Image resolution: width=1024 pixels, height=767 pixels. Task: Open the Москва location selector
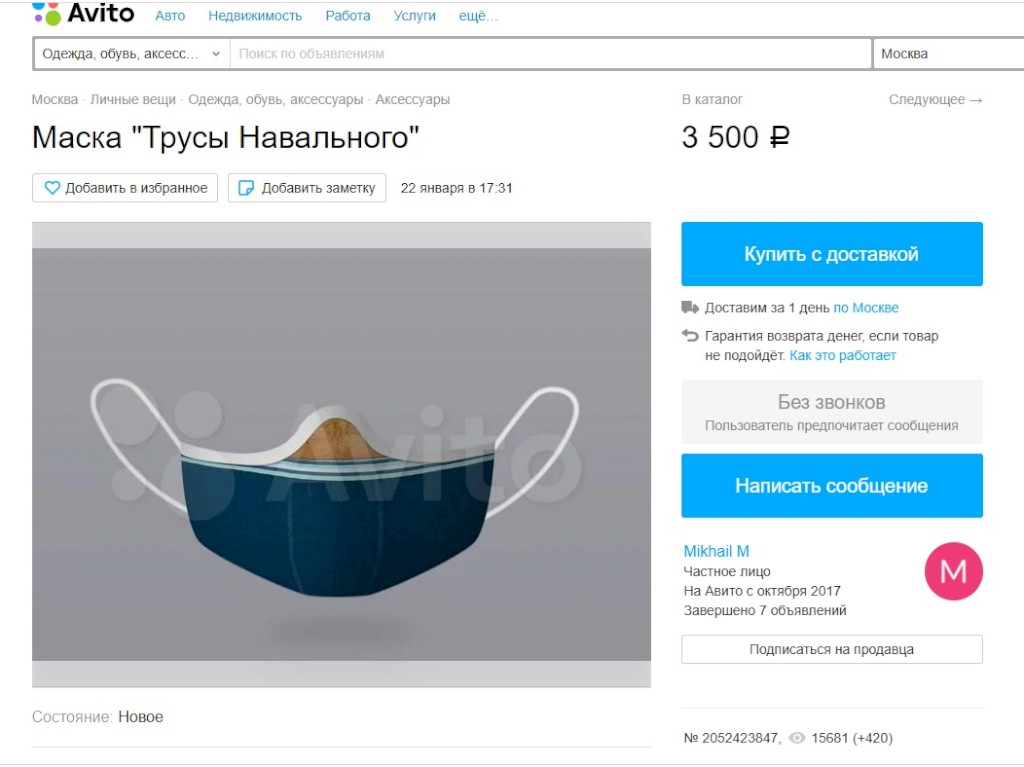pyautogui.click(x=948, y=54)
